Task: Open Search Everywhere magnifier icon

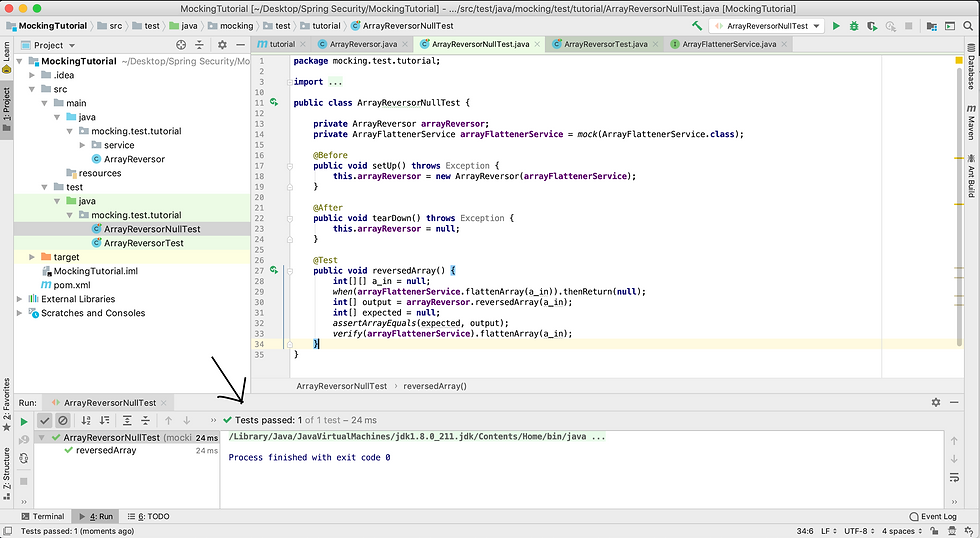Action: click(x=968, y=26)
